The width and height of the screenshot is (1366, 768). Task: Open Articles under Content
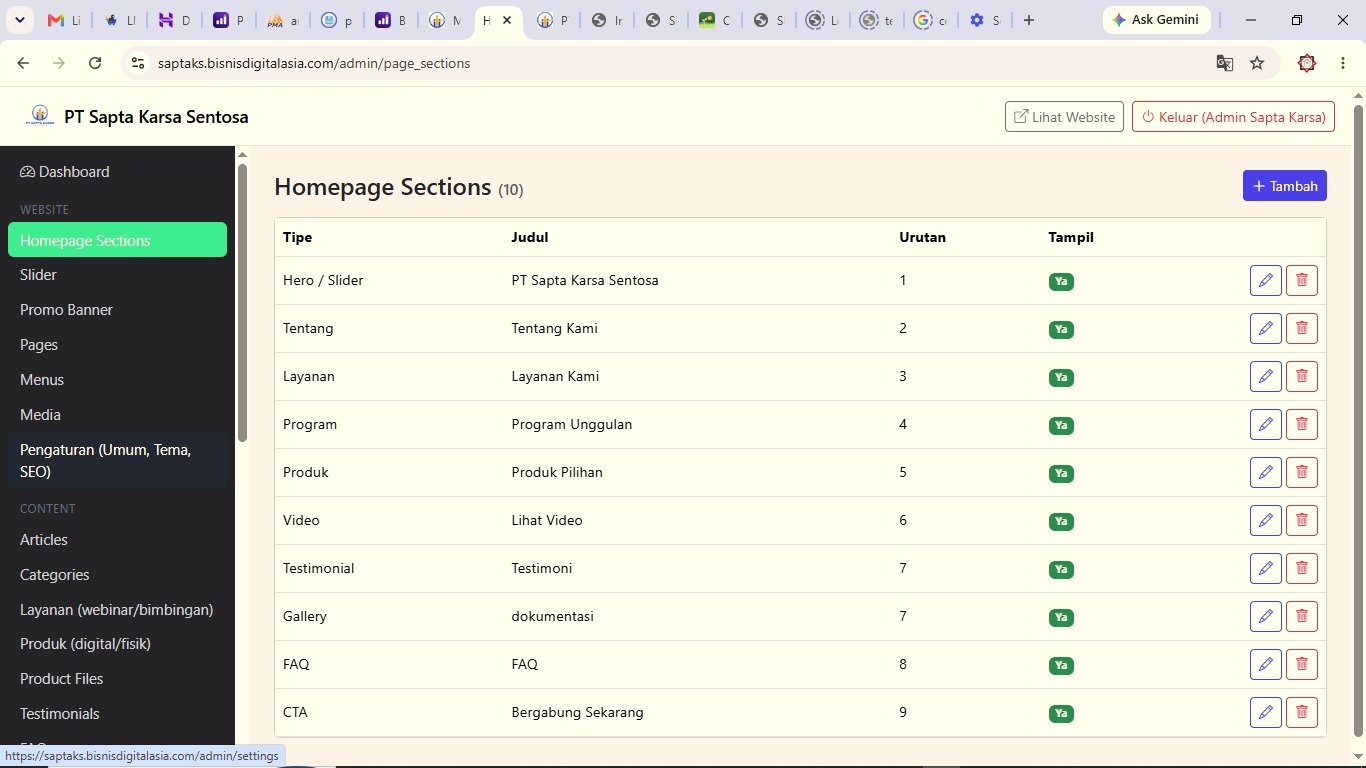coord(117,540)
